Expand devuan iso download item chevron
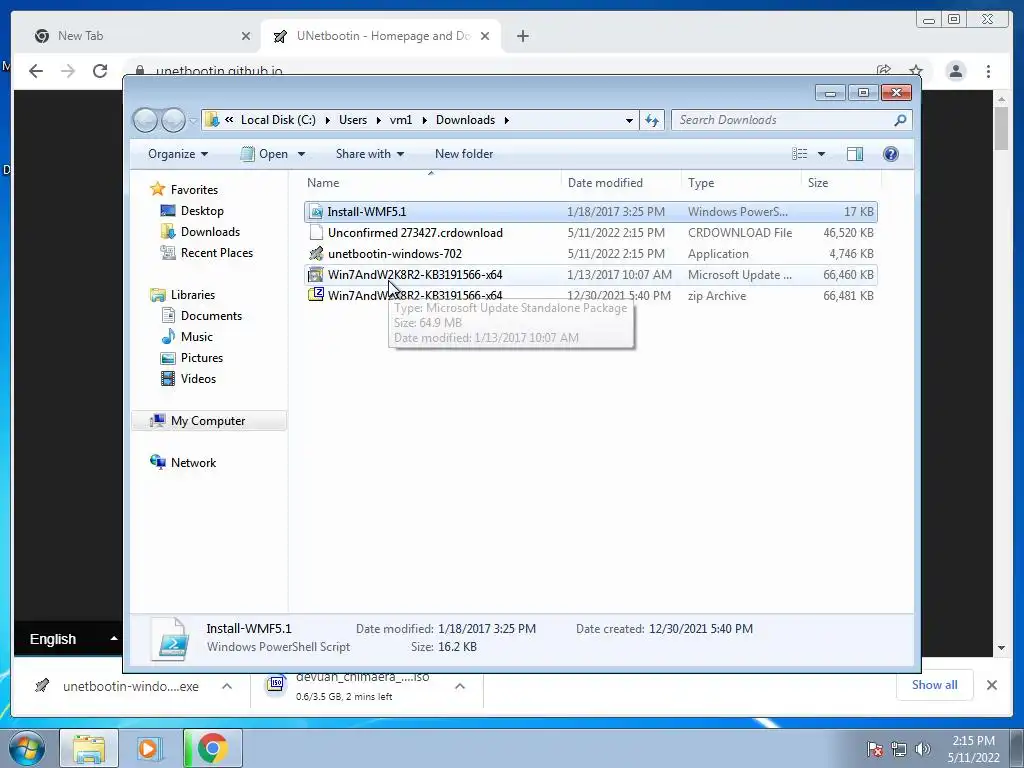This screenshot has width=1024, height=768. tap(460, 686)
